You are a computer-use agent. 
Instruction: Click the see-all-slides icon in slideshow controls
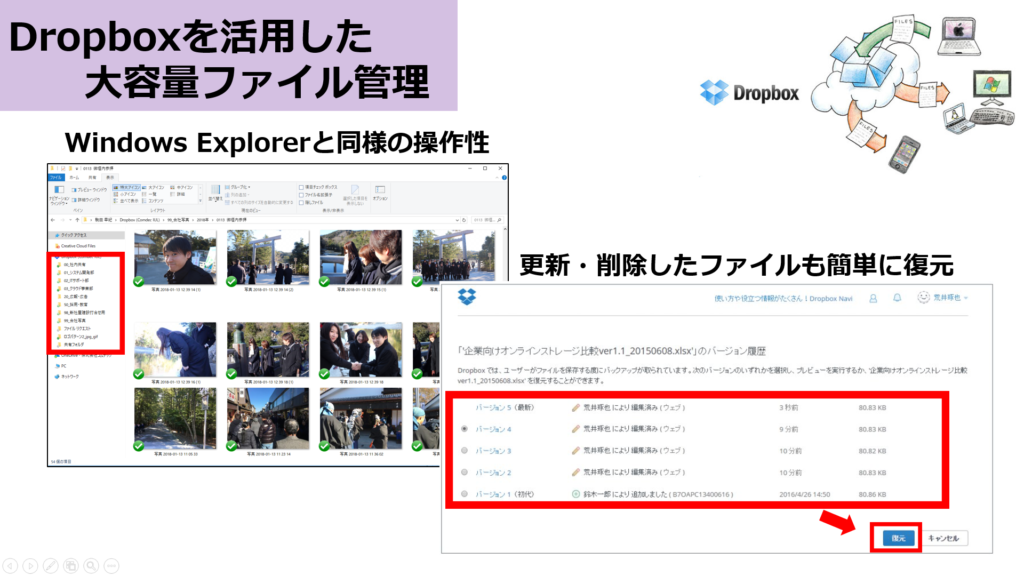point(71,566)
